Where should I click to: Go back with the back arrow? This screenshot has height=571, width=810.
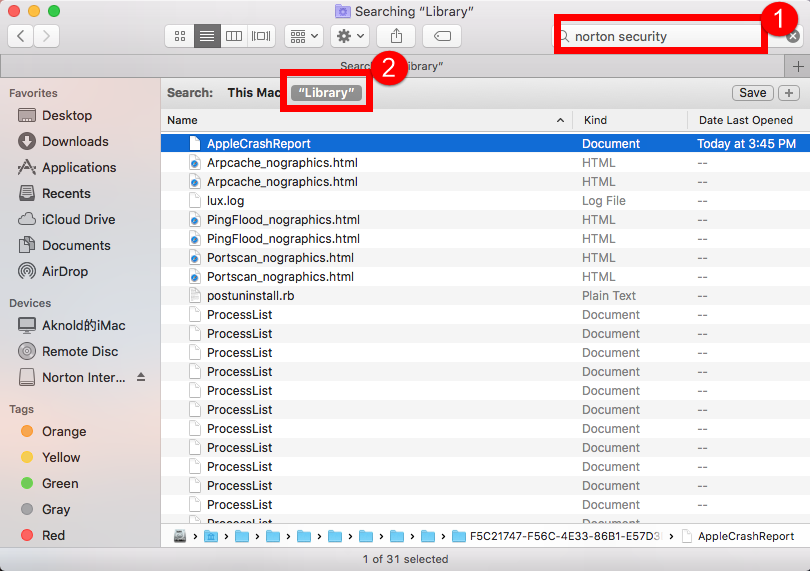(x=21, y=36)
